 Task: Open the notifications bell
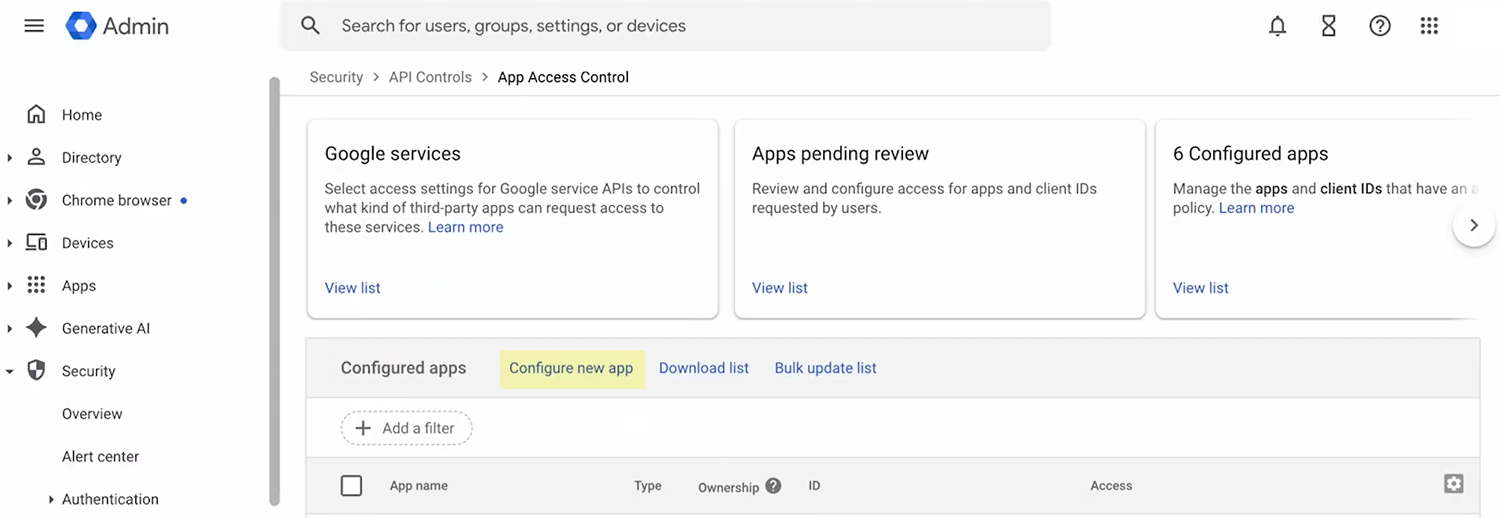1277,27
